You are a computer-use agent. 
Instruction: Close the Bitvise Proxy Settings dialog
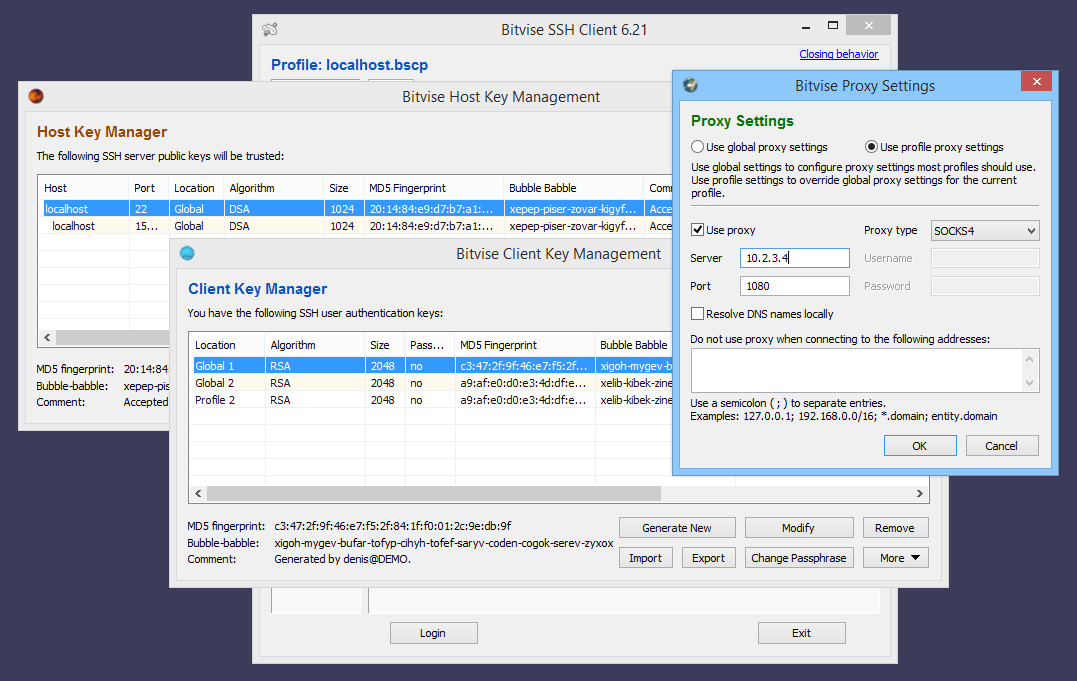coord(1036,81)
